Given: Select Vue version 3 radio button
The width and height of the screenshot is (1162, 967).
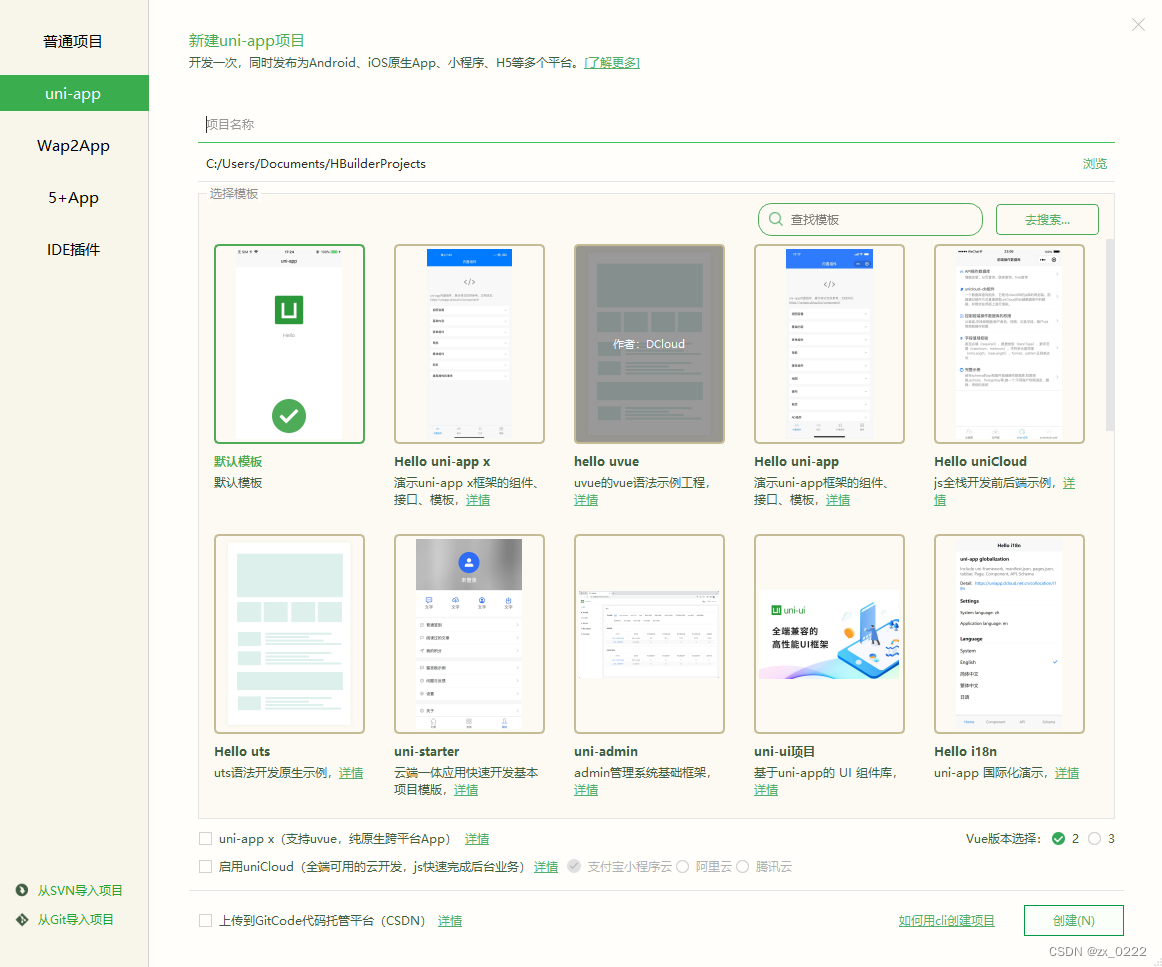Looking at the screenshot, I should [x=1095, y=839].
